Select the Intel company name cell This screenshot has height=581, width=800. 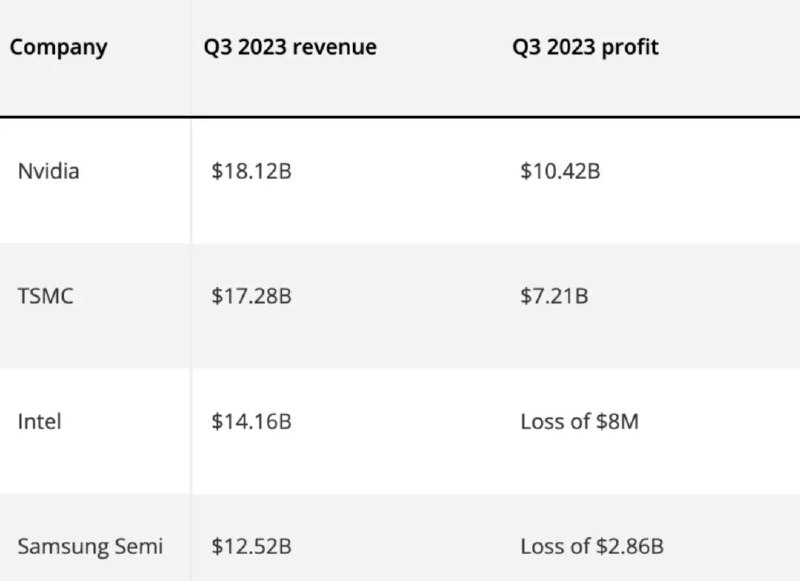pyautogui.click(x=39, y=421)
